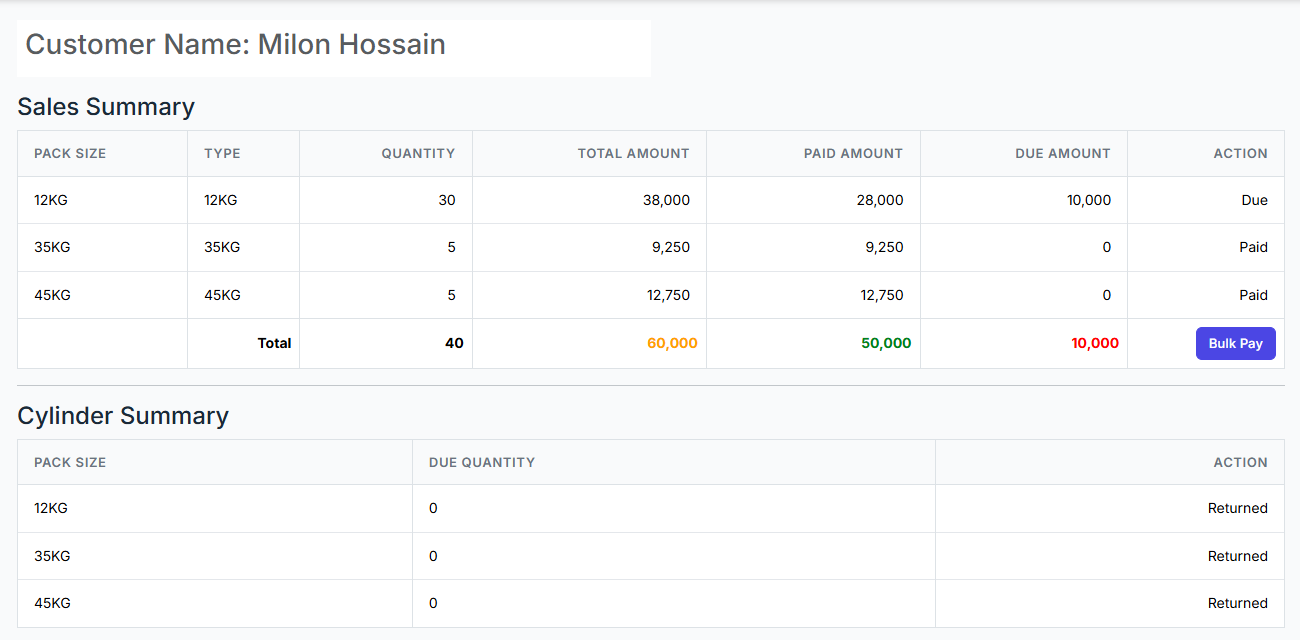1300x640 pixels.
Task: Click Paid status in 35KG sales row
Action: (x=1253, y=247)
